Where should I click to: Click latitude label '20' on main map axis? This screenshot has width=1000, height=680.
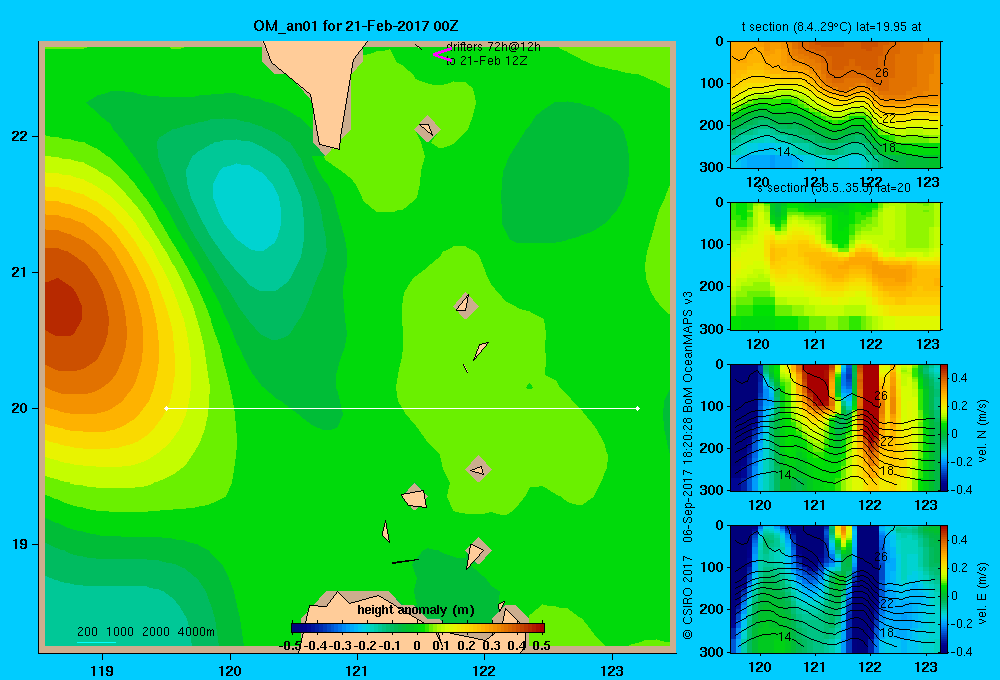pos(19,408)
